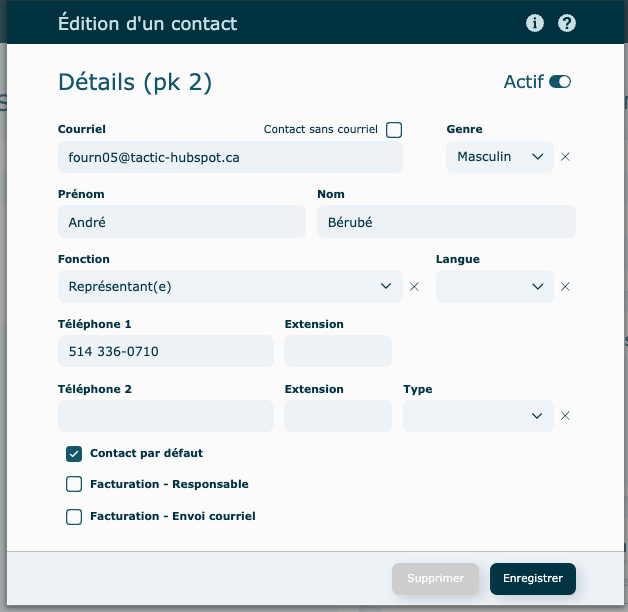
Task: Focus the Prénom text field
Action: (x=181, y=222)
